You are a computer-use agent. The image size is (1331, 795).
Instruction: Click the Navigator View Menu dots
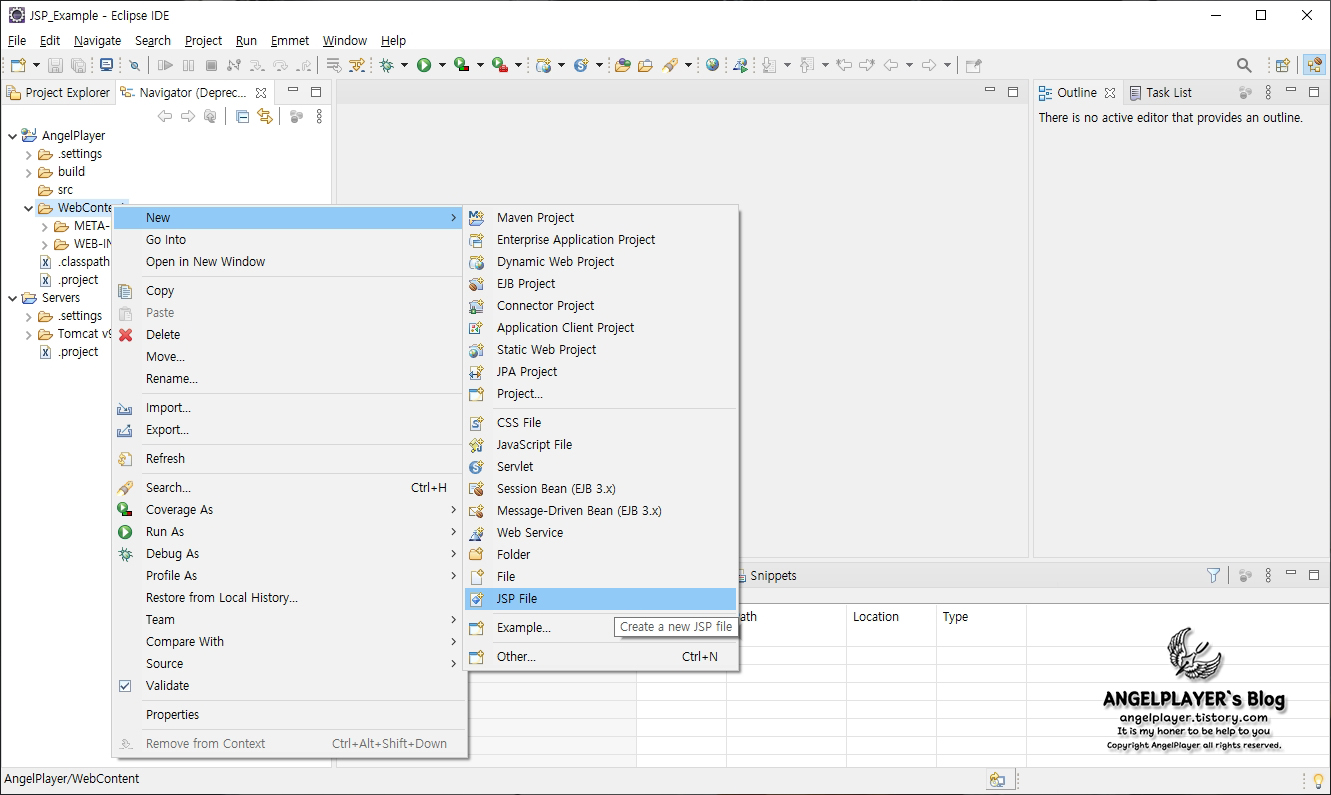(x=319, y=117)
